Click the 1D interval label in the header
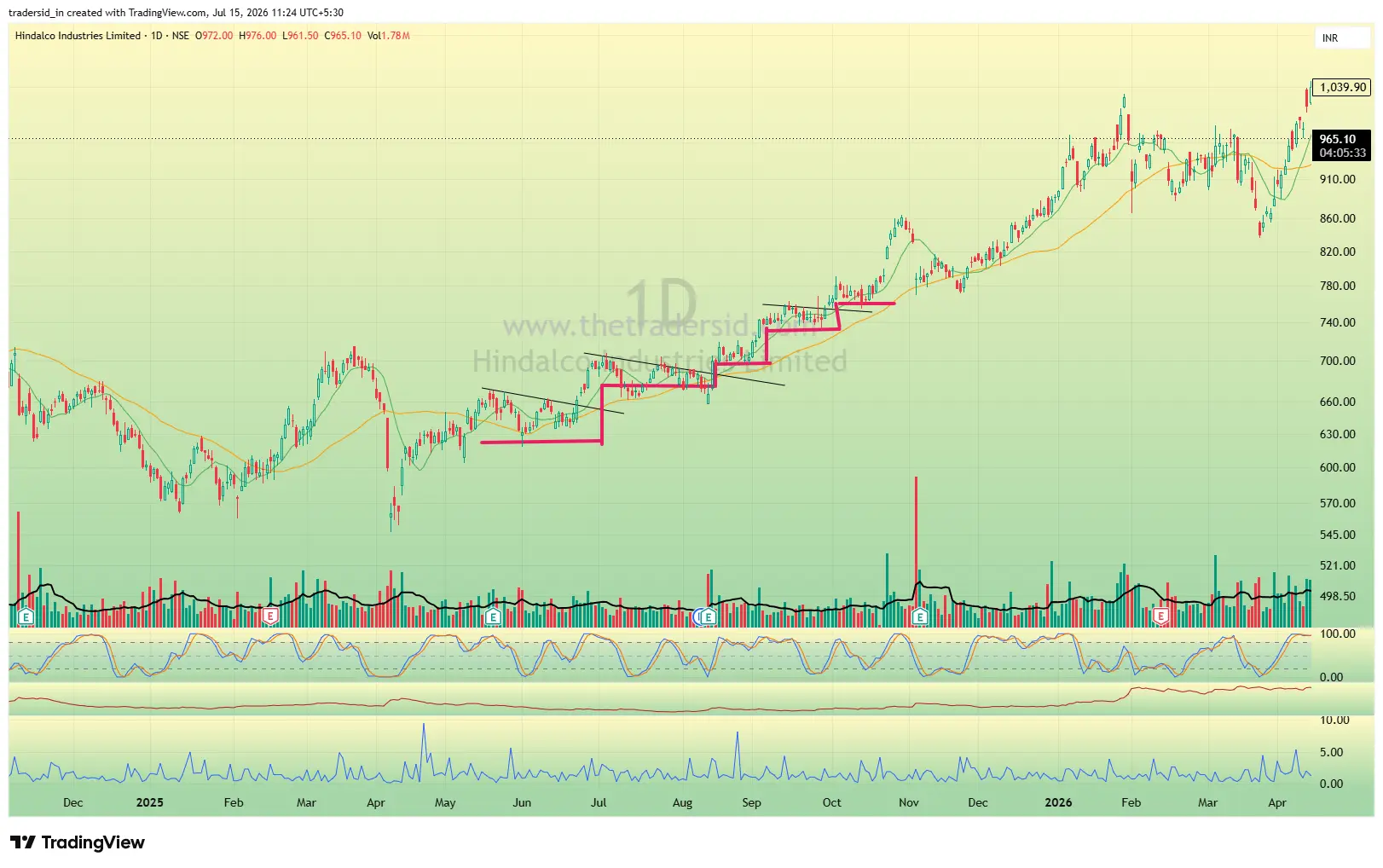1383x868 pixels. coord(156,36)
